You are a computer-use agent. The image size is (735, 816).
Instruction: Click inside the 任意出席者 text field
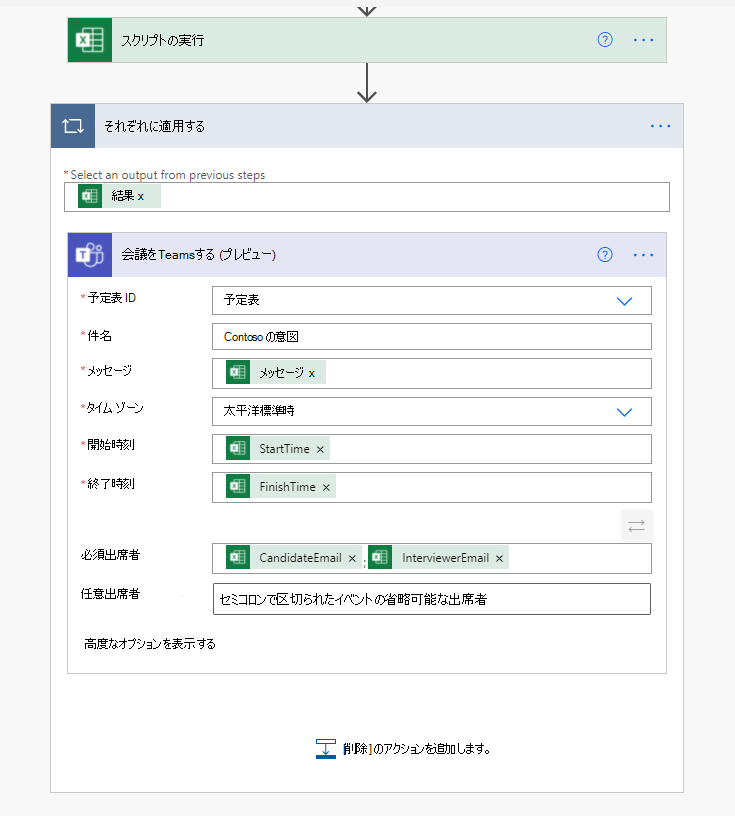click(430, 598)
